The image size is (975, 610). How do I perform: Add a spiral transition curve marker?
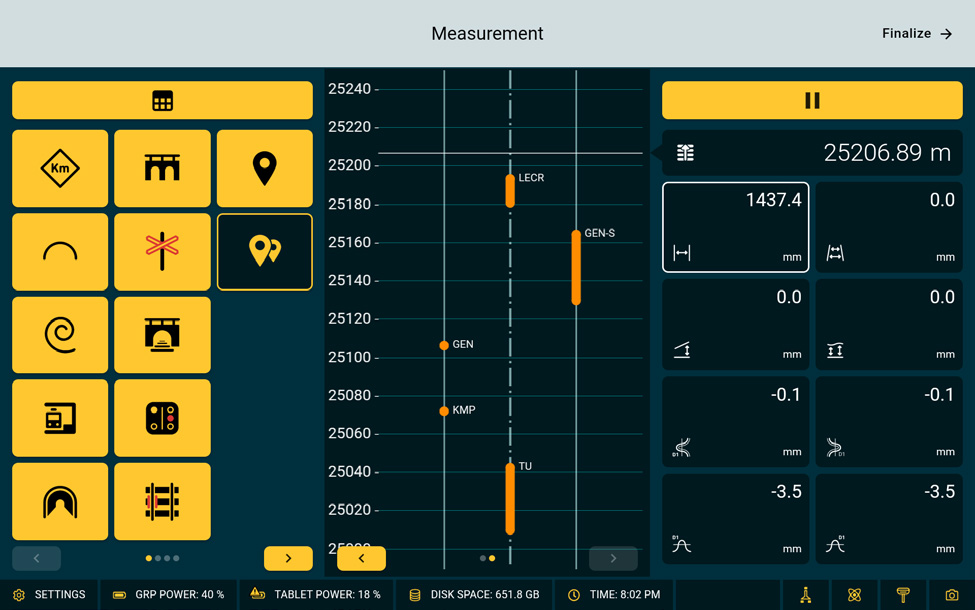[60, 335]
